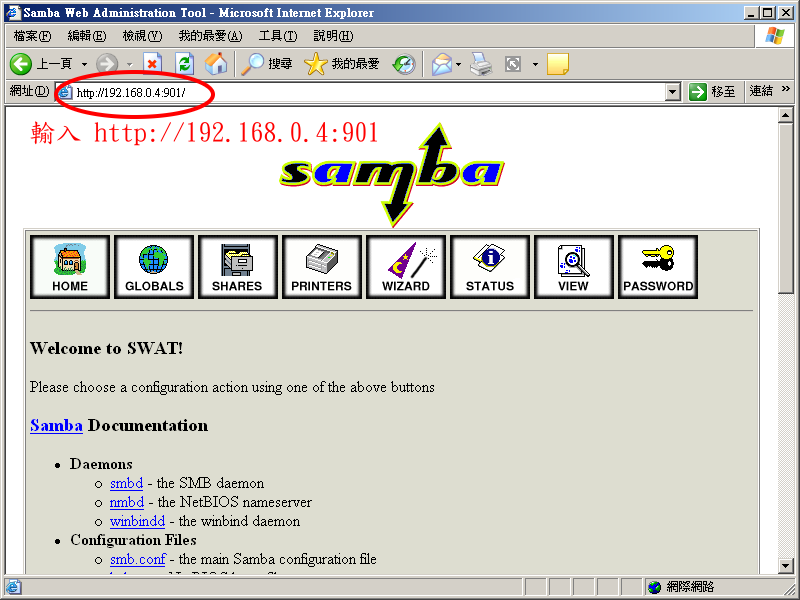The width and height of the screenshot is (800, 600).
Task: Click the browser Refresh toolbar icon
Action: (184, 64)
